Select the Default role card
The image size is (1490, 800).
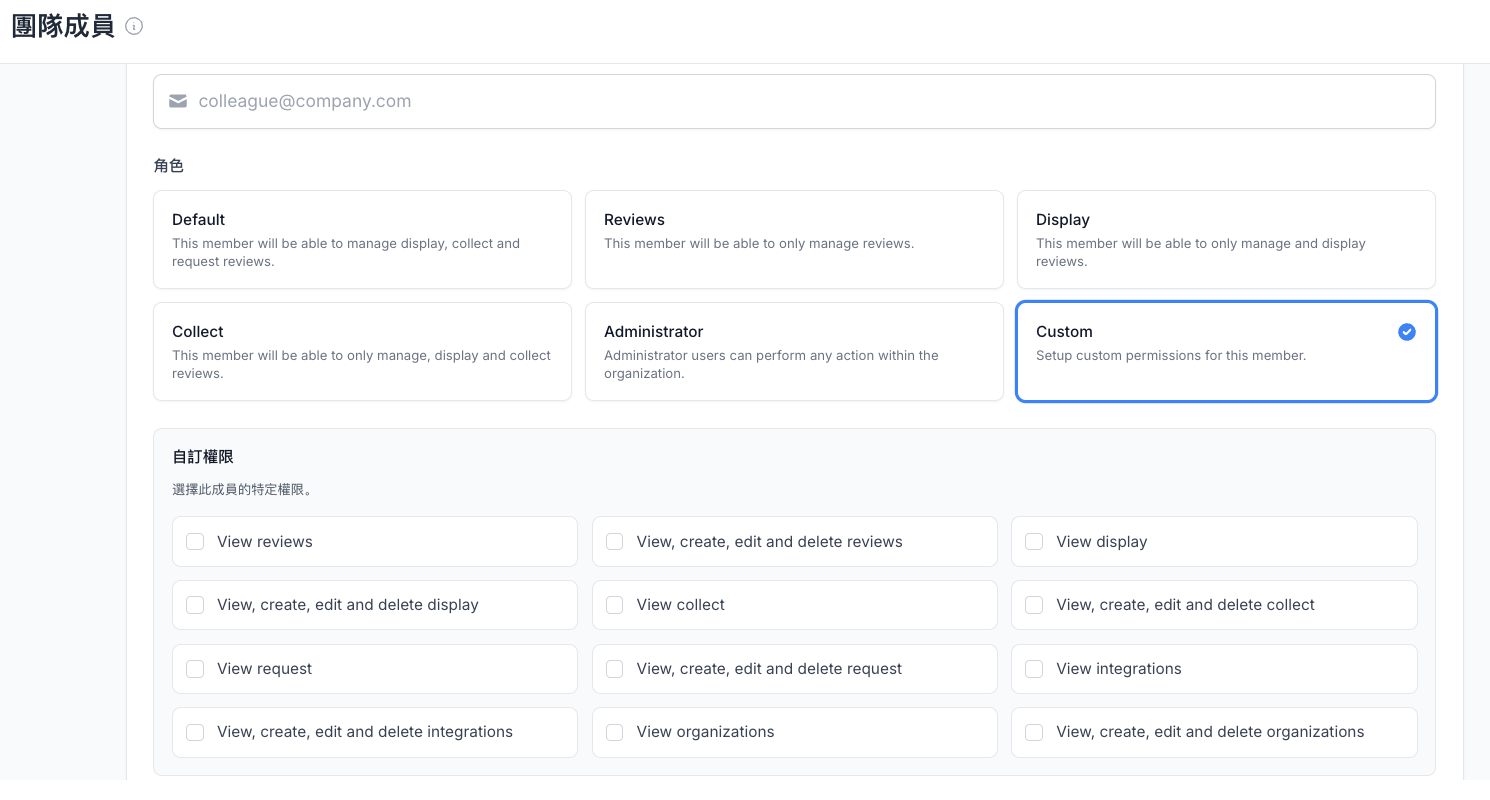[x=362, y=240]
